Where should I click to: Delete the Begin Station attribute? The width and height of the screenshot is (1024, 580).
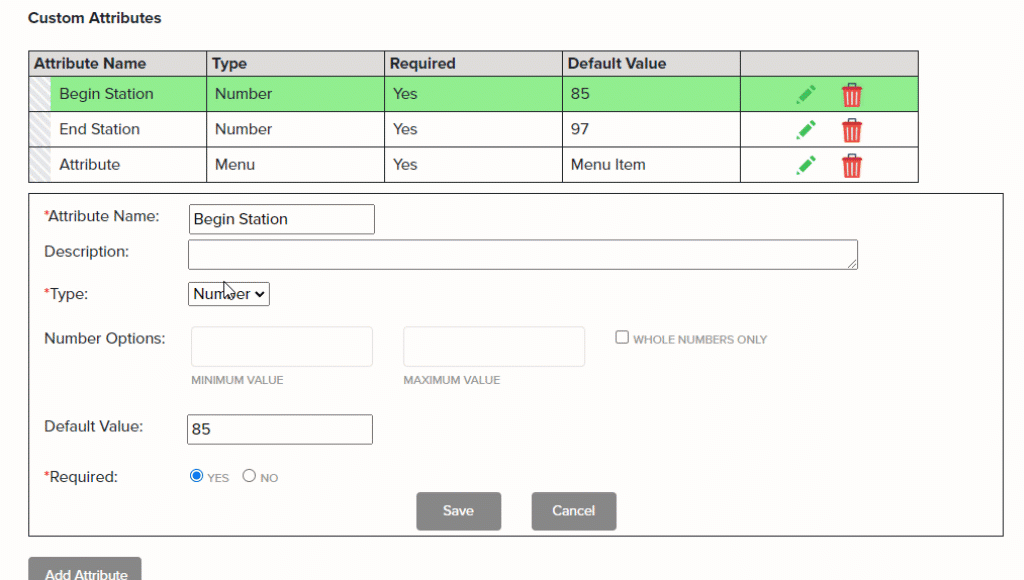point(851,93)
